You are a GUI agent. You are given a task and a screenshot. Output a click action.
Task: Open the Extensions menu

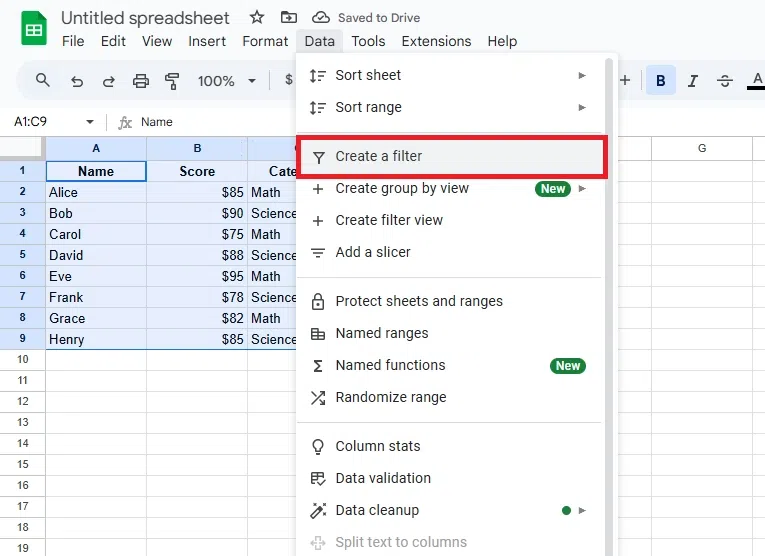[x=436, y=41]
